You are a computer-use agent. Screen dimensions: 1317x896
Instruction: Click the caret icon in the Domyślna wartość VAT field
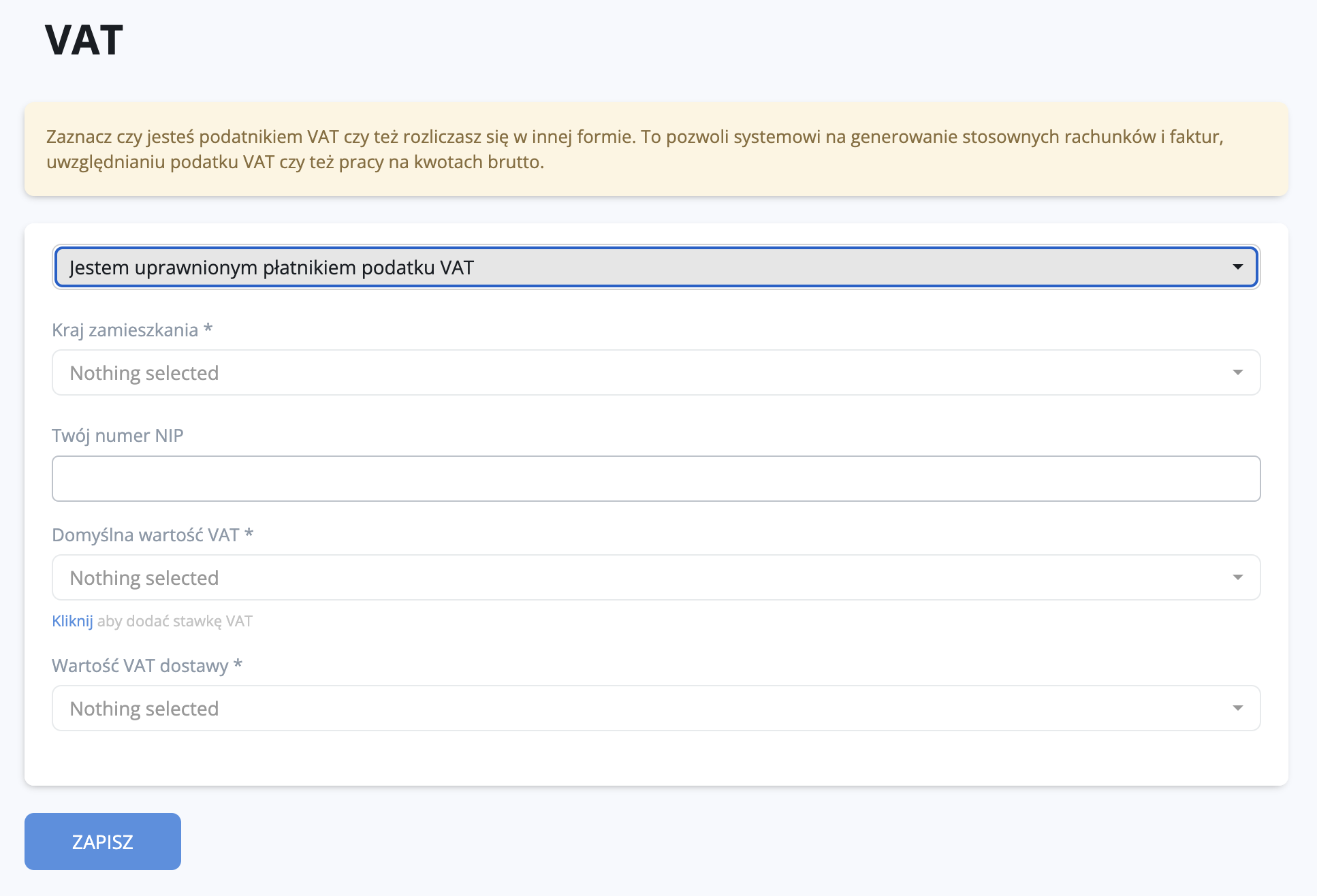tap(1237, 577)
